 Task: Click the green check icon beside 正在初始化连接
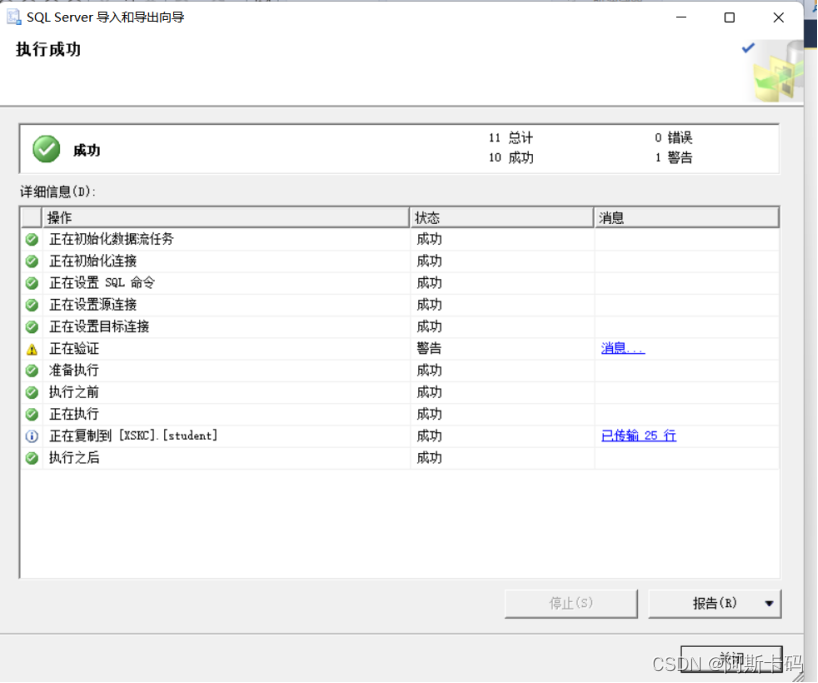pos(32,261)
